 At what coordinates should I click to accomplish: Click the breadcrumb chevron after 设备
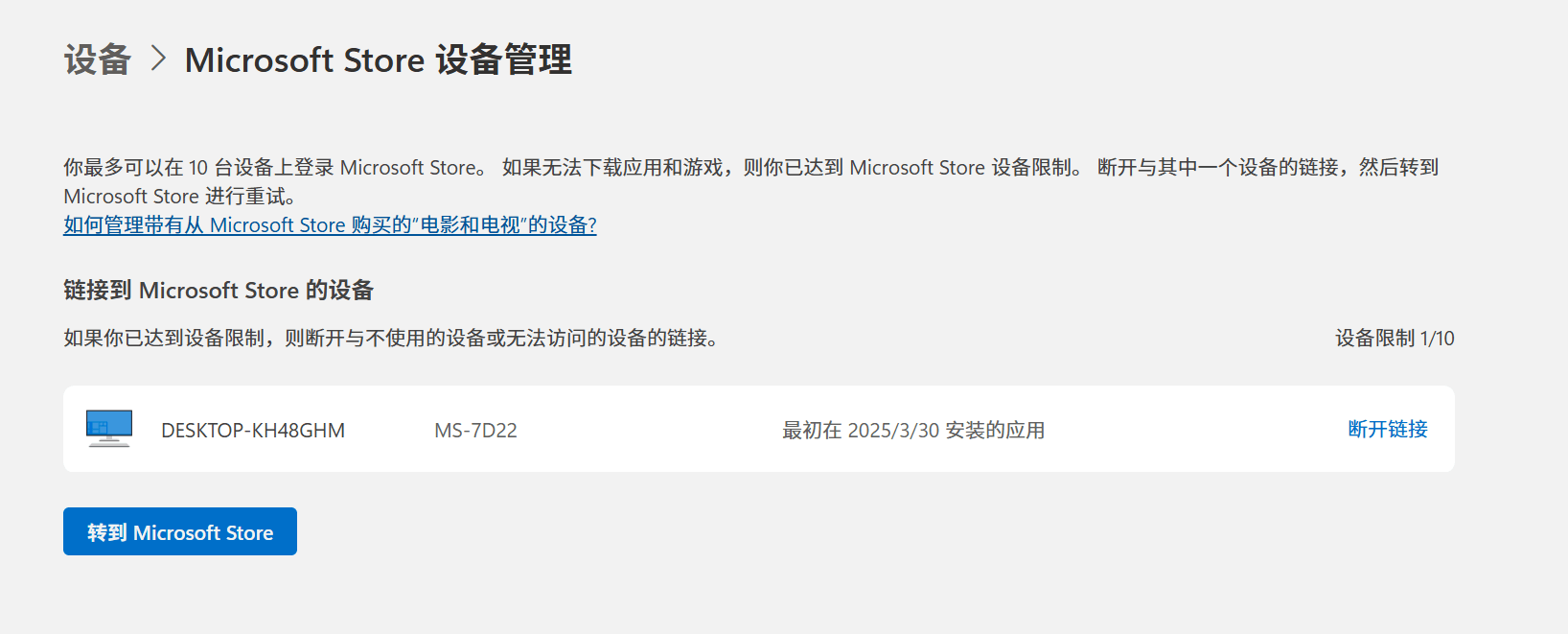[158, 59]
